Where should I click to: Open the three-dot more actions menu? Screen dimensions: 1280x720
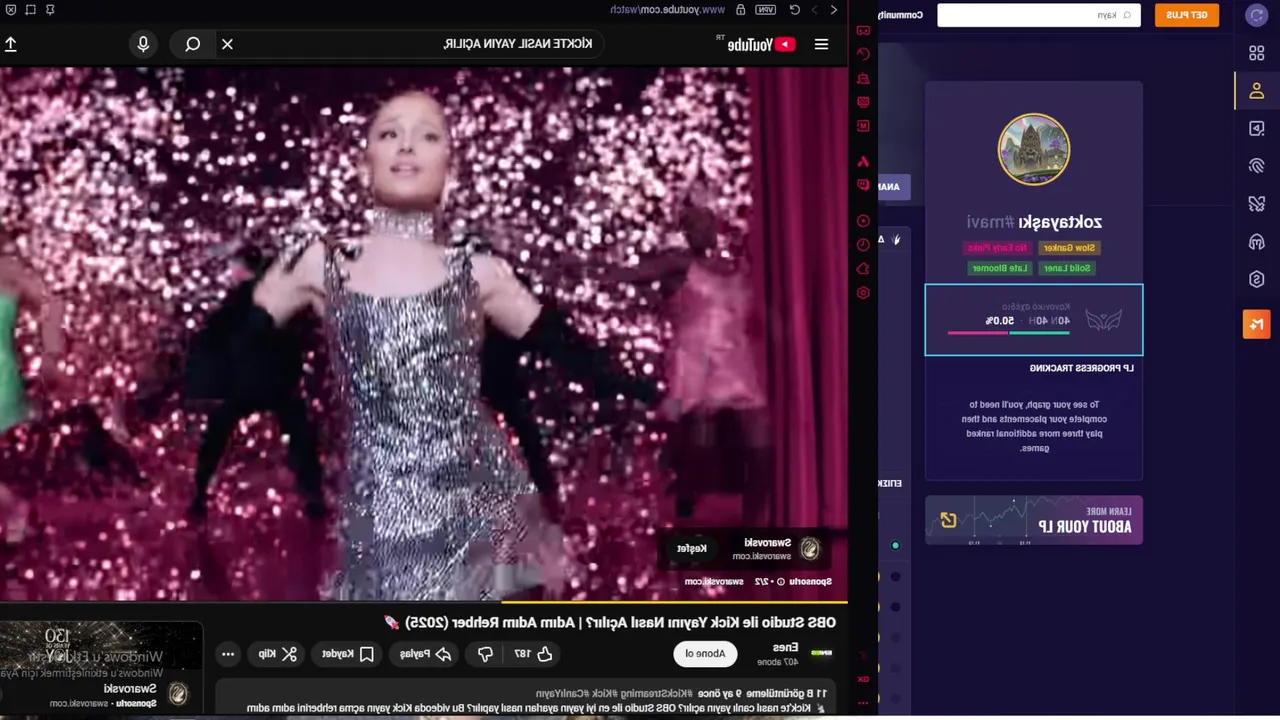tap(228, 654)
